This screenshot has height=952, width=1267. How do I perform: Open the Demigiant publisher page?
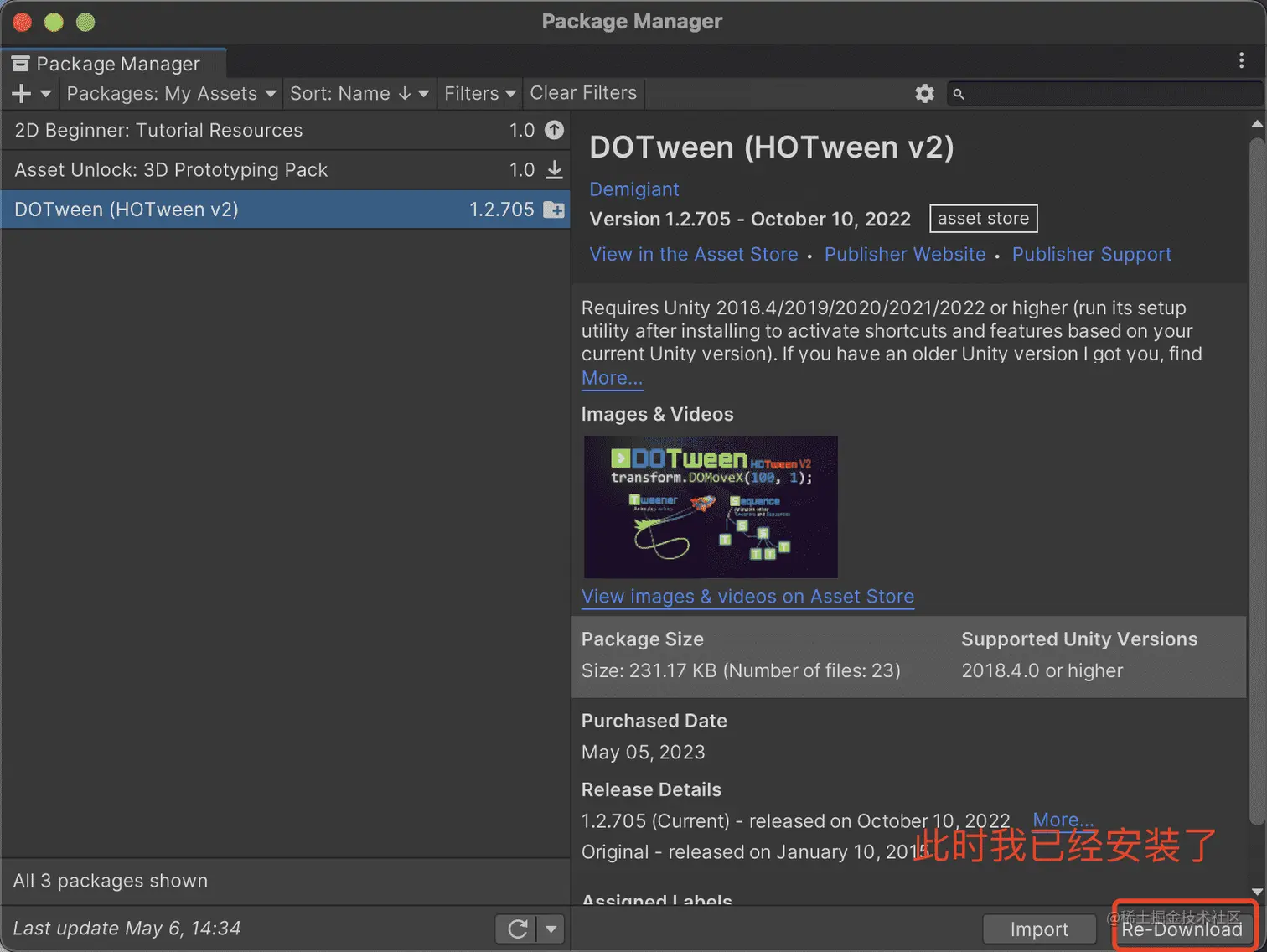(634, 189)
